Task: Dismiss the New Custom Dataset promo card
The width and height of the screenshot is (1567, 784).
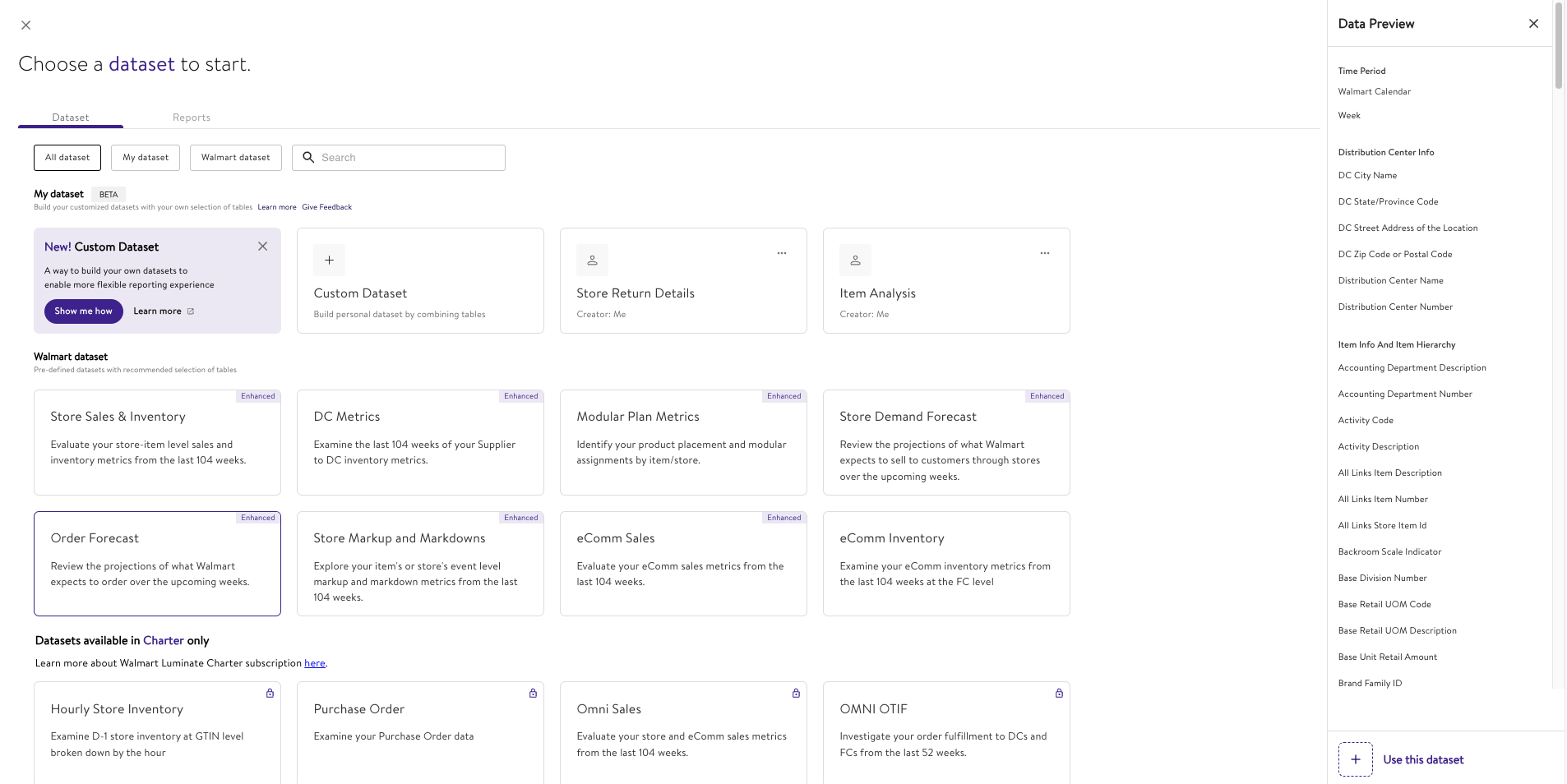Action: point(262,247)
